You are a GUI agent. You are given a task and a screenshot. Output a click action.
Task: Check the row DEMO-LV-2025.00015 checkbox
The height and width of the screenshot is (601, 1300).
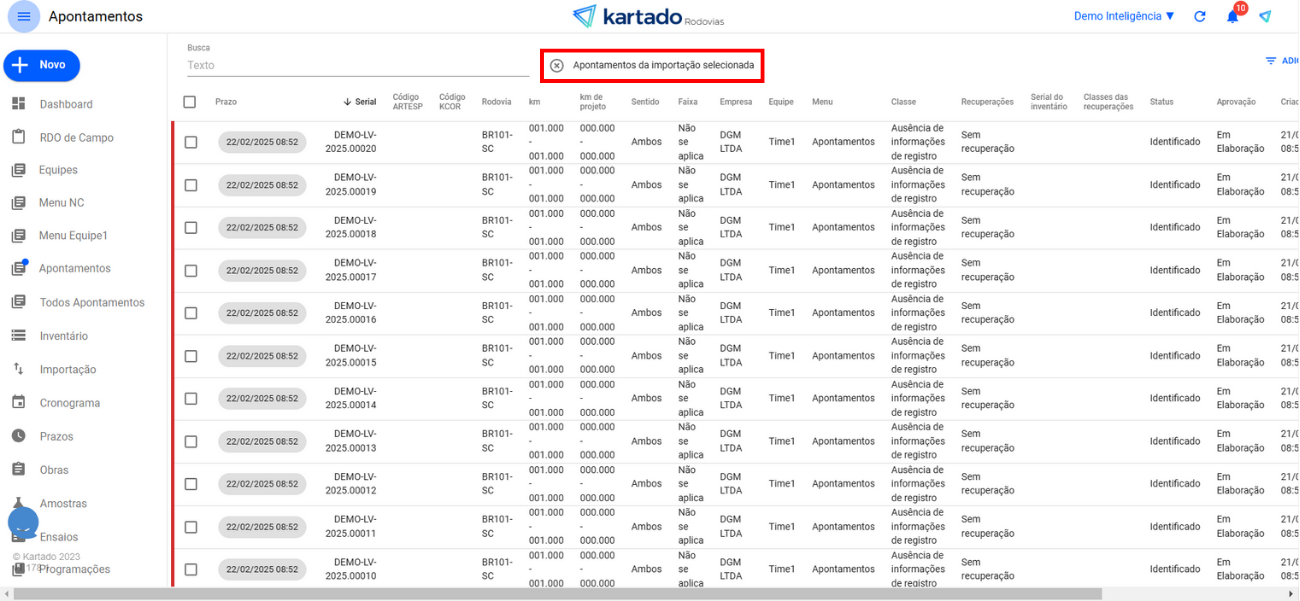pos(191,355)
